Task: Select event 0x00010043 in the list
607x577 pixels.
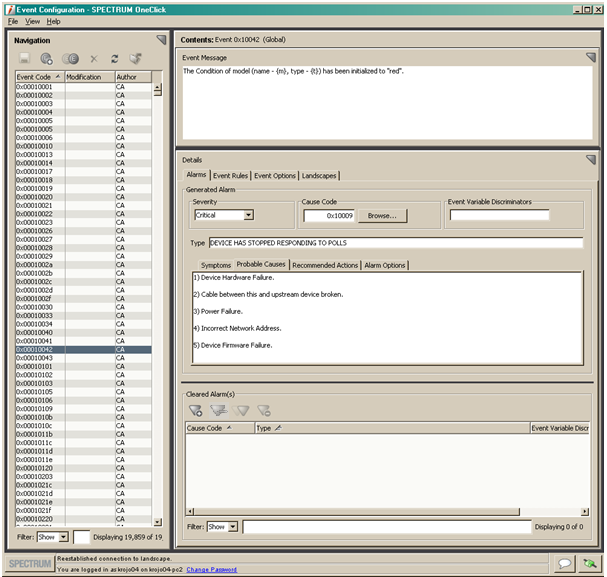Action: coord(83,358)
